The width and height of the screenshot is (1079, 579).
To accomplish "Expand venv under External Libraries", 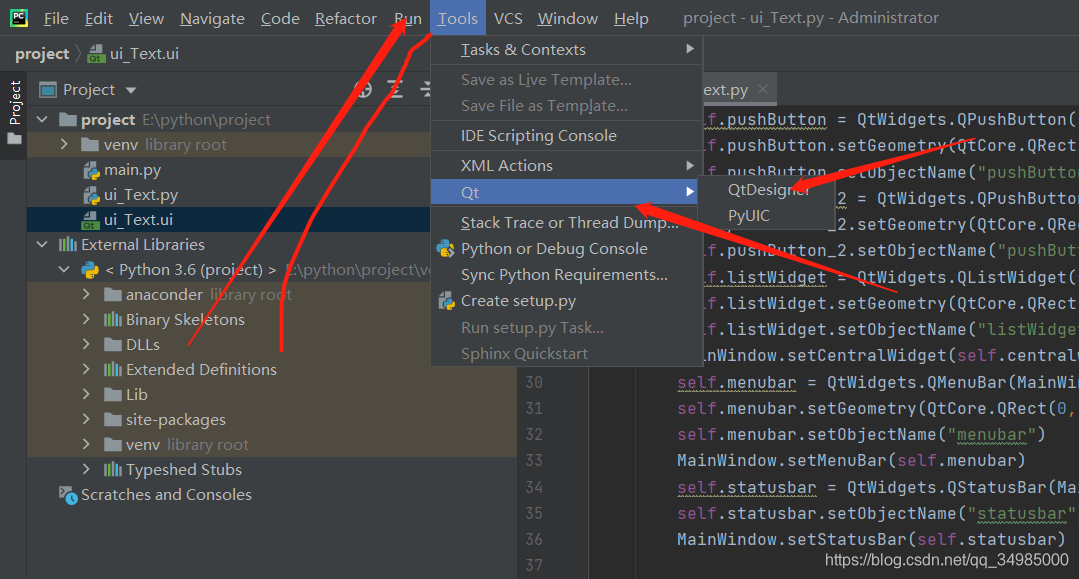I will [x=86, y=445].
